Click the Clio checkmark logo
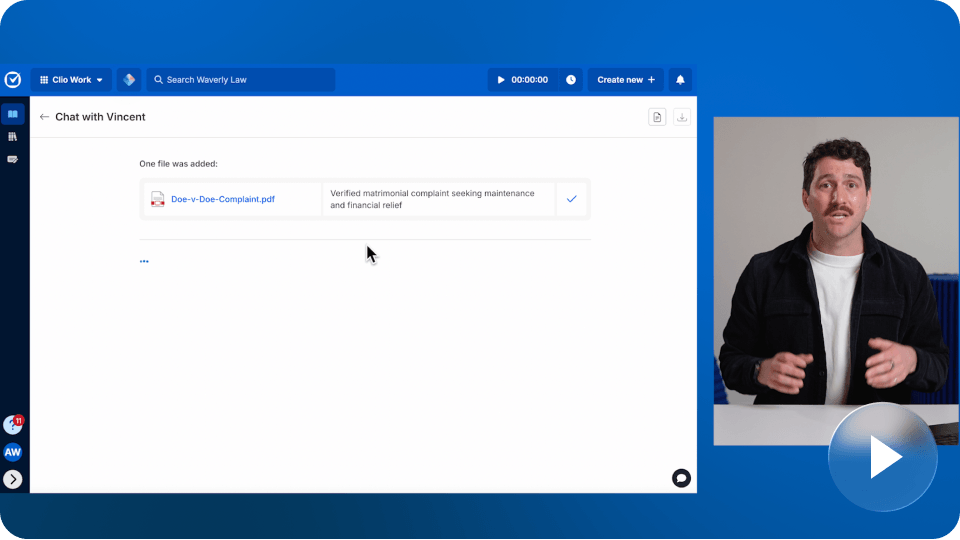The height and width of the screenshot is (540, 960). (13, 80)
